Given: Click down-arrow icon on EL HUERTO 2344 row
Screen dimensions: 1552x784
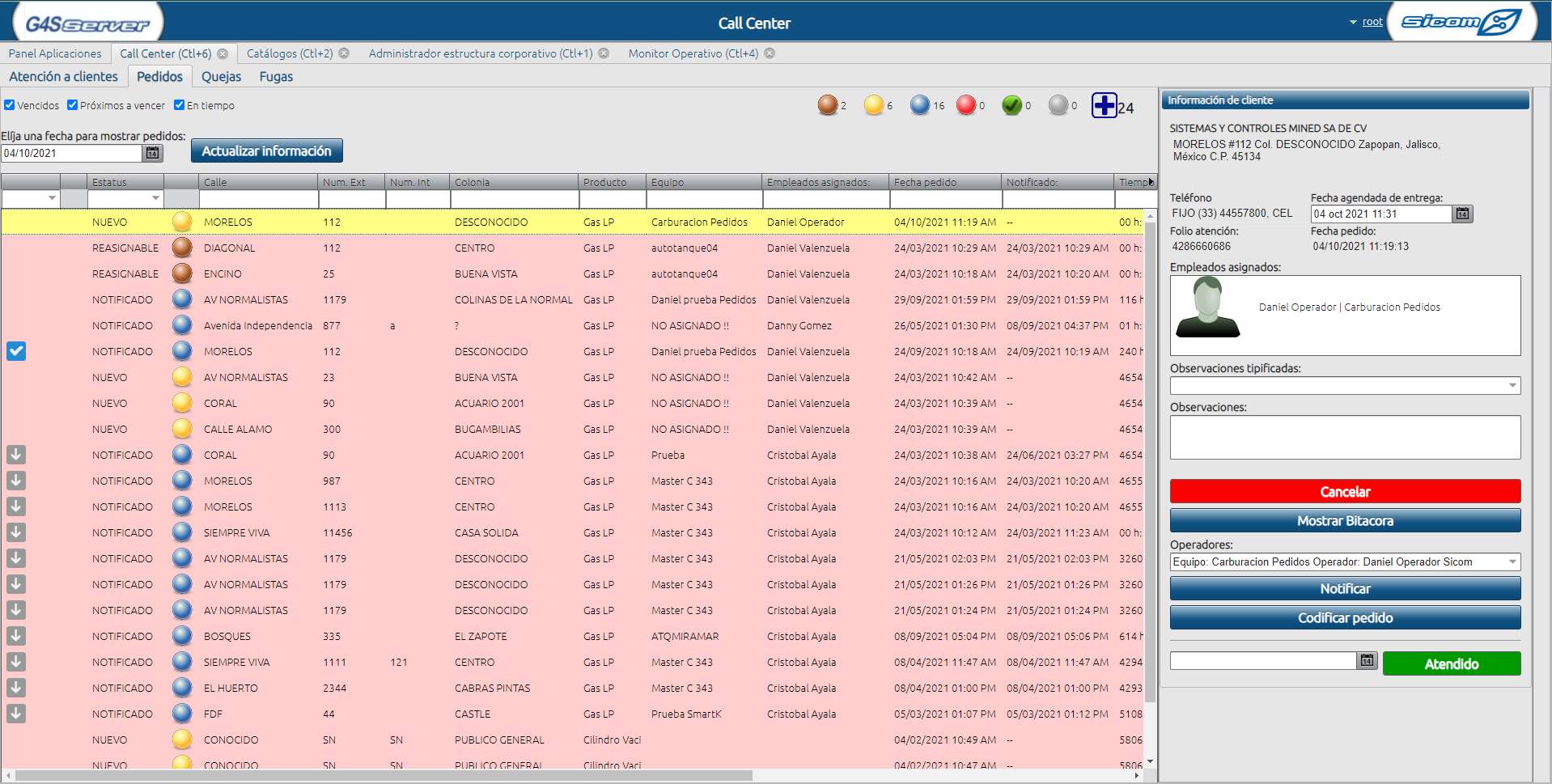Looking at the screenshot, I should pyautogui.click(x=16, y=688).
